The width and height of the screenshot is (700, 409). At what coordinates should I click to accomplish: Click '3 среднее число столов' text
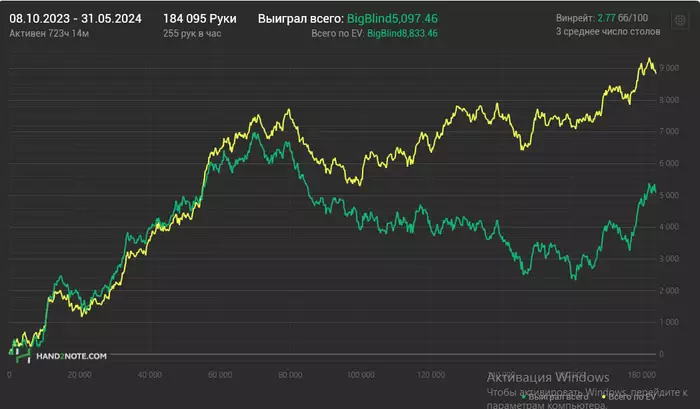coord(608,32)
